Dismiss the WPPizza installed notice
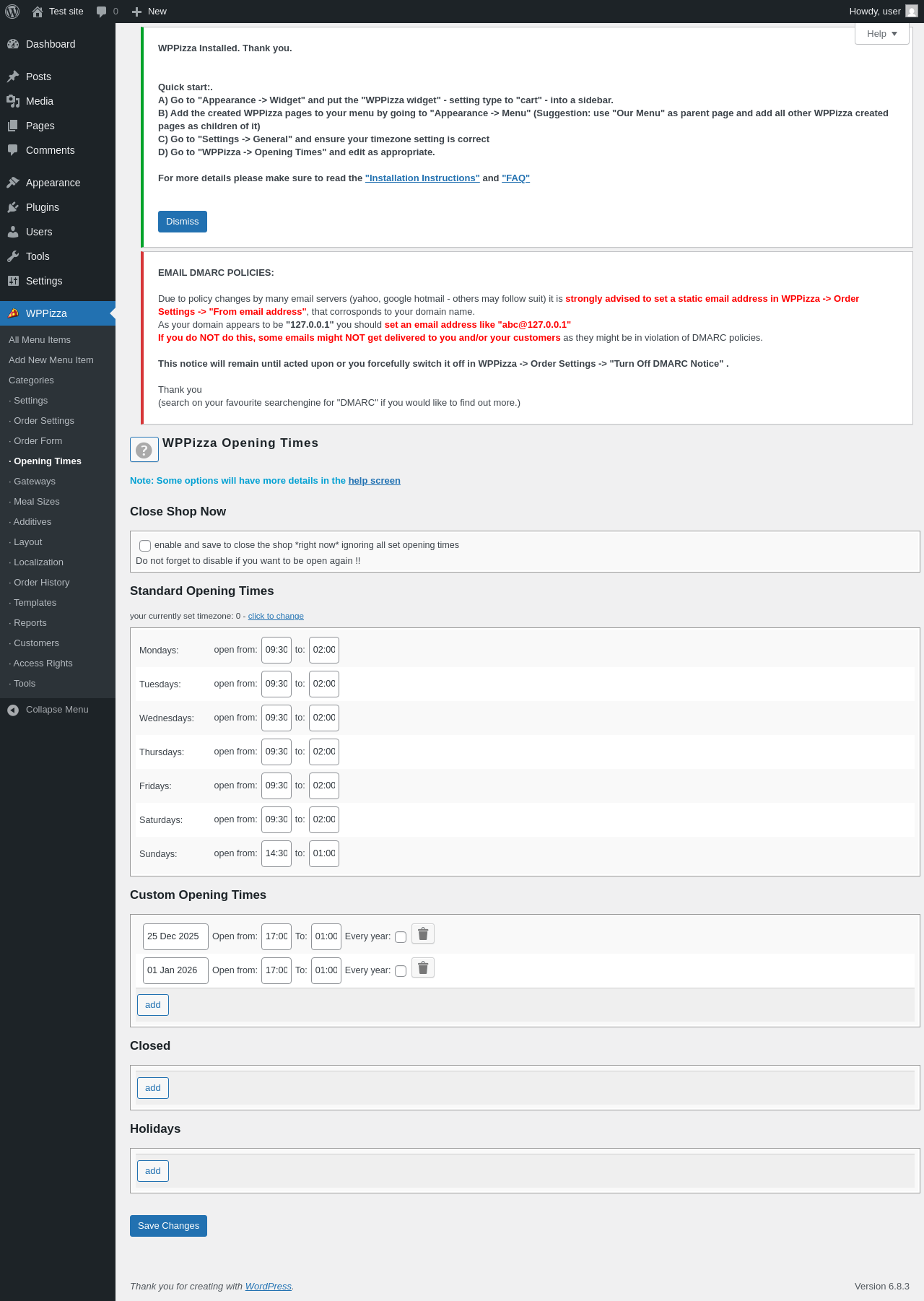The width and height of the screenshot is (924, 1301). pos(183,222)
